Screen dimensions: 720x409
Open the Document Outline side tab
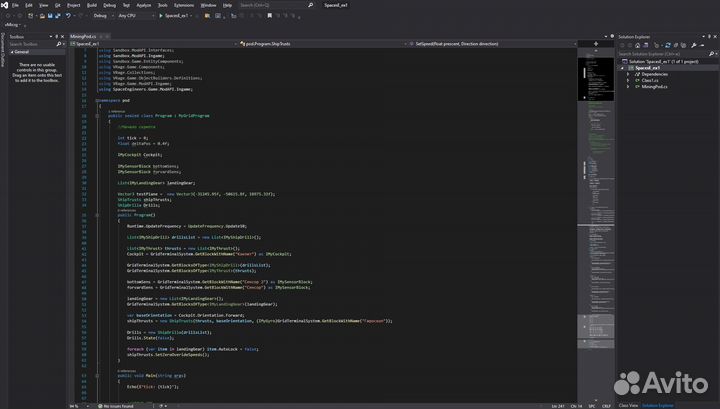coord(3,50)
